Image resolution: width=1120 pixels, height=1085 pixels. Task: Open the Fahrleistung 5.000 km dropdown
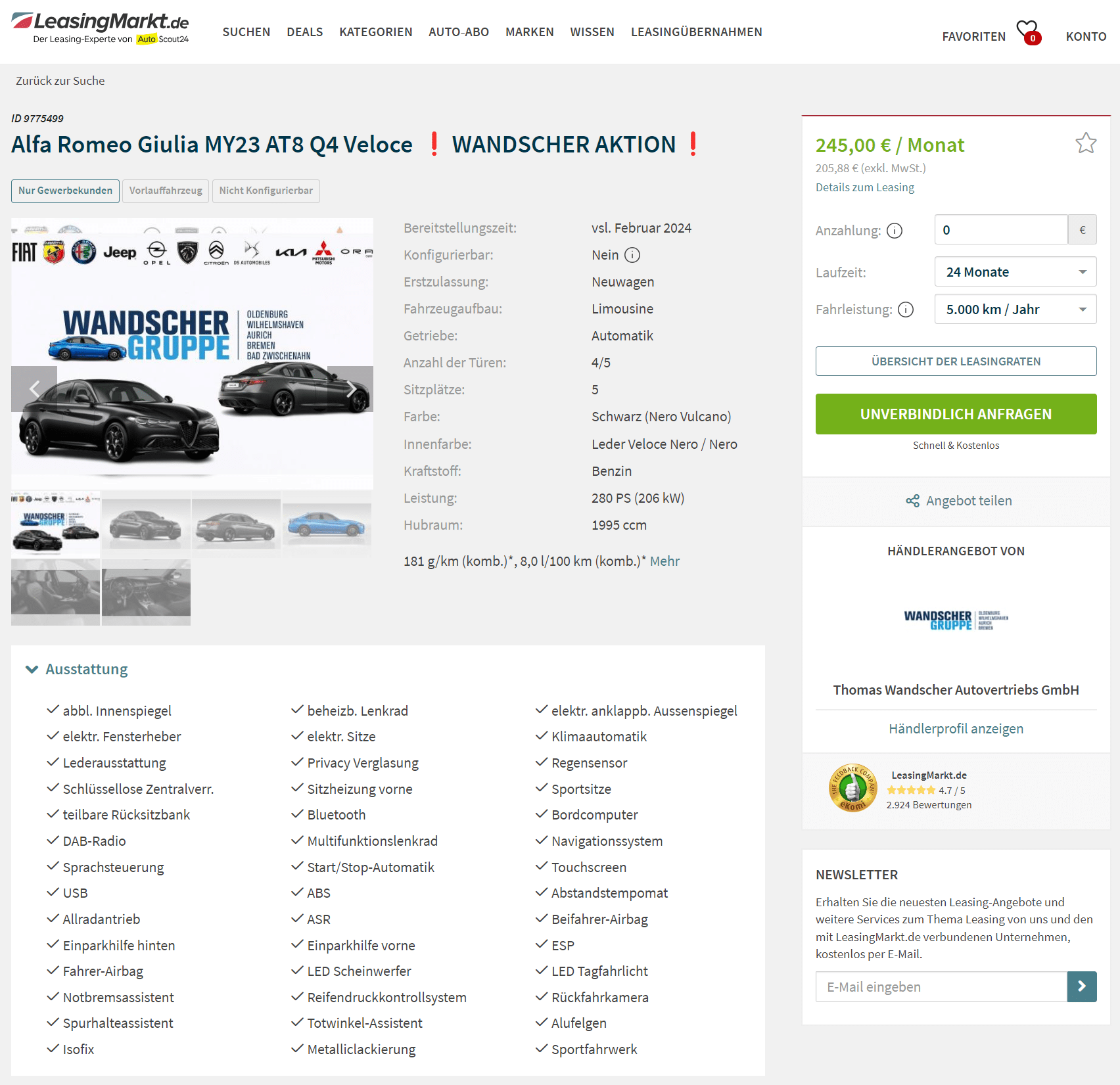point(1015,310)
